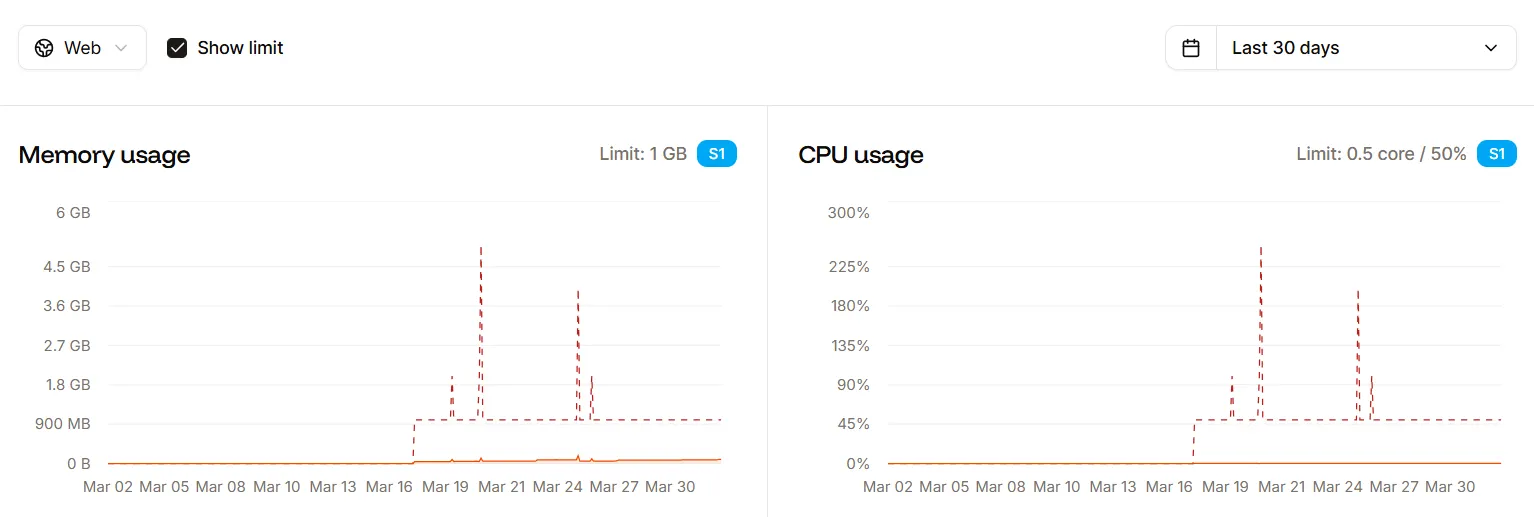
Task: Click the globe icon in the Web selector
Action: pyautogui.click(x=44, y=48)
